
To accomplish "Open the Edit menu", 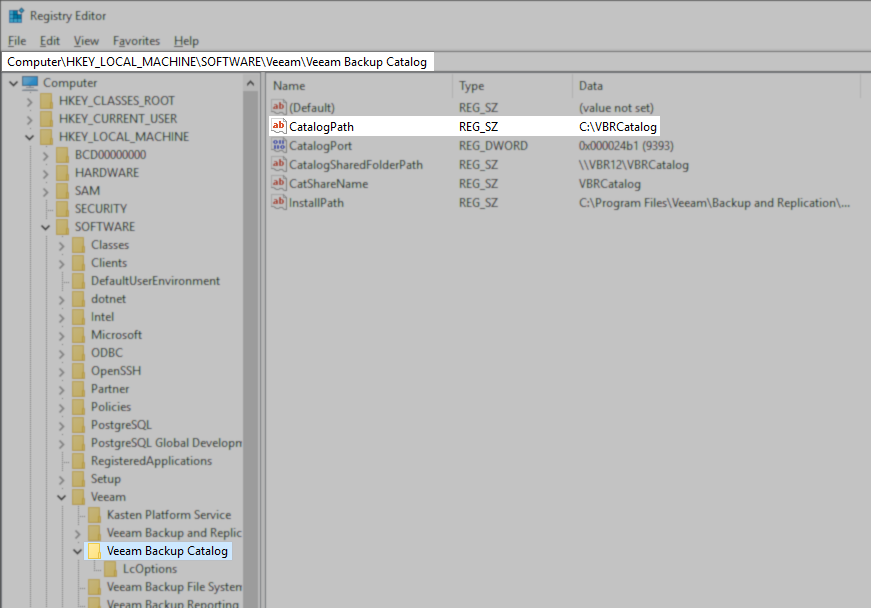I will [49, 41].
